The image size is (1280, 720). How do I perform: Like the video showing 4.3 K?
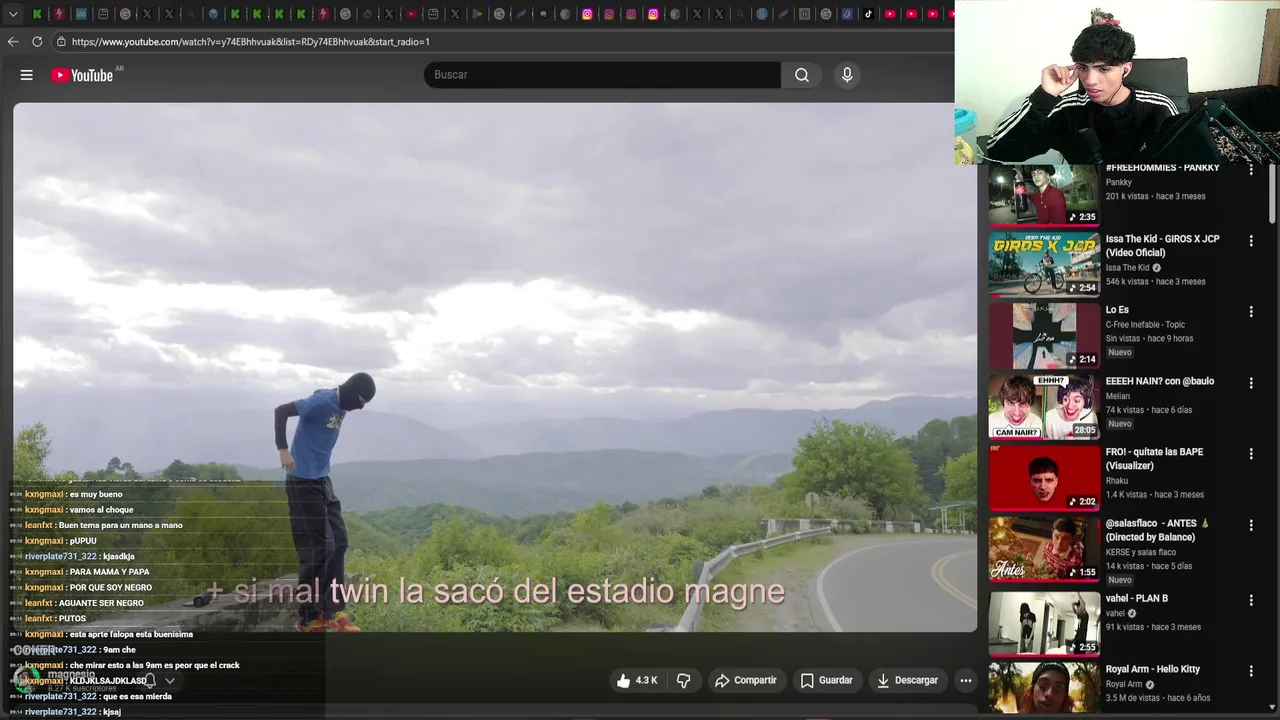point(637,680)
